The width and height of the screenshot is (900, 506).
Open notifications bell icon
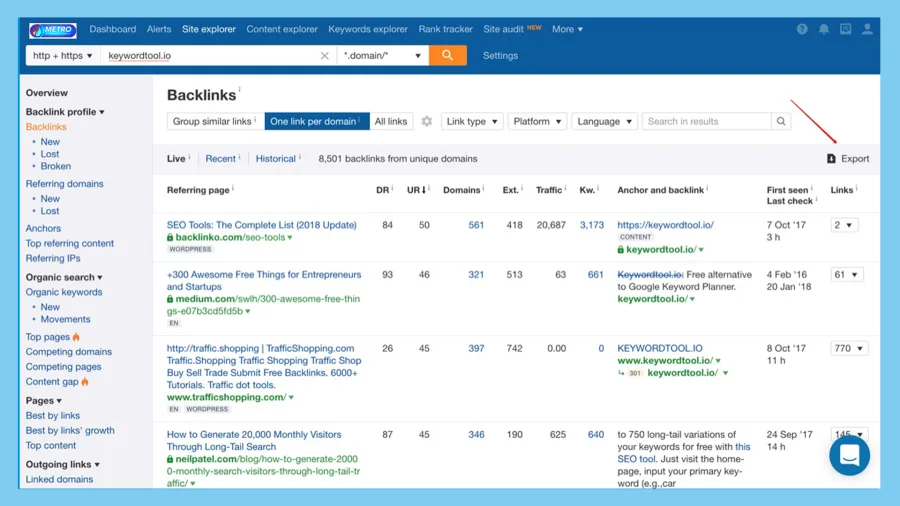pyautogui.click(x=824, y=29)
